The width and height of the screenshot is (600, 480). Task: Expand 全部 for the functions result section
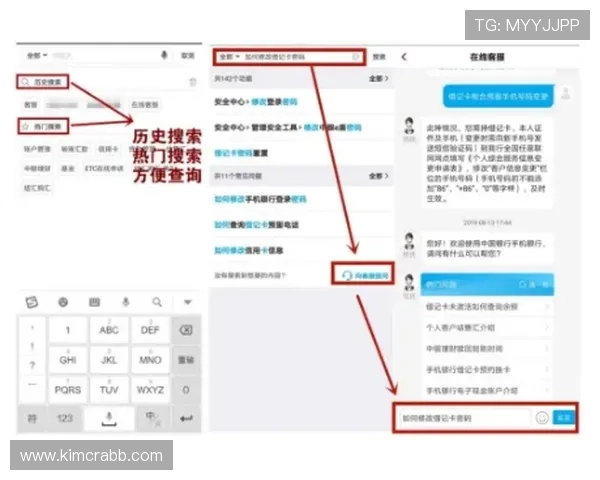[379, 78]
